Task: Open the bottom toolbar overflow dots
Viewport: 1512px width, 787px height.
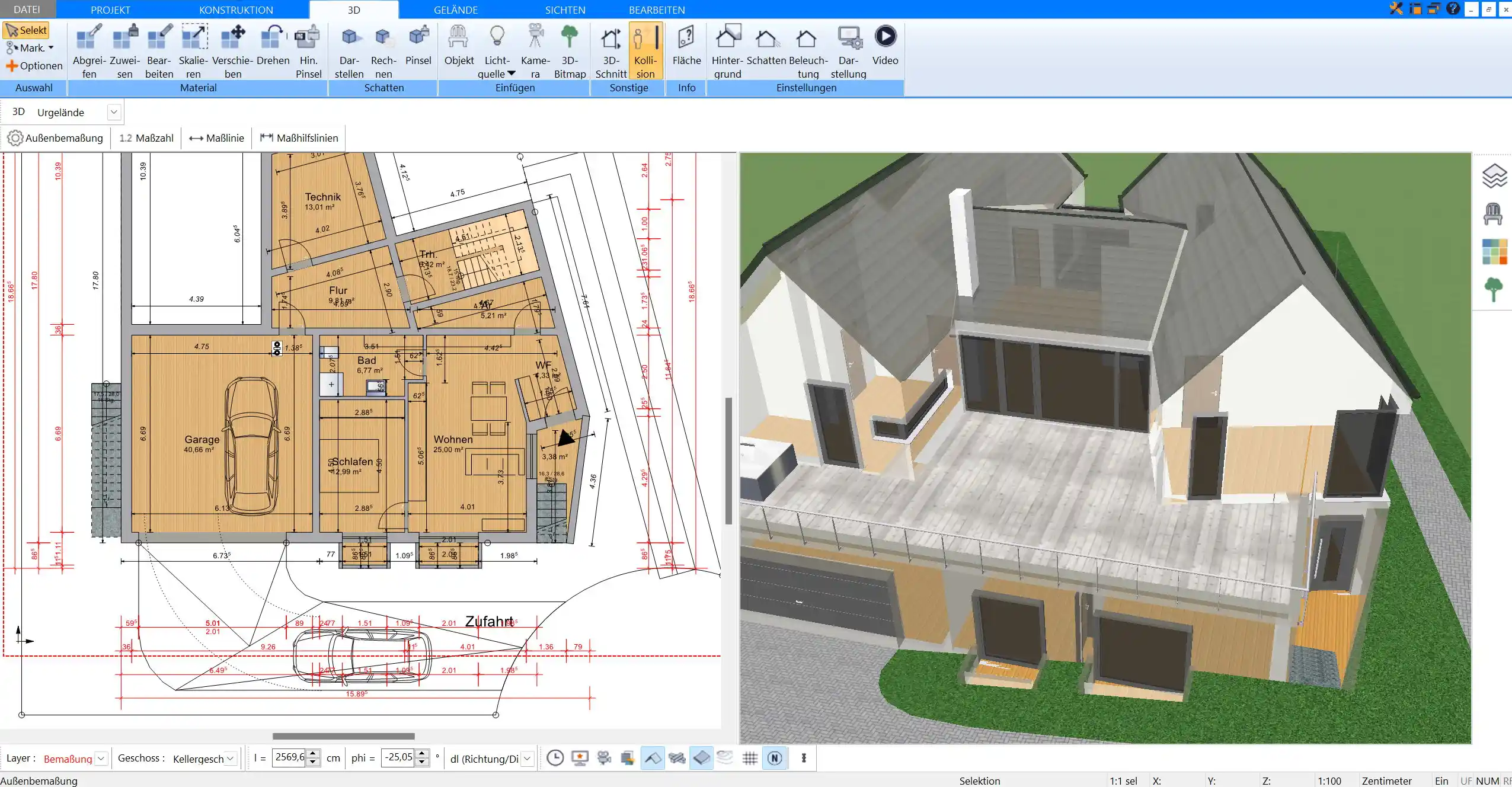Action: click(804, 758)
